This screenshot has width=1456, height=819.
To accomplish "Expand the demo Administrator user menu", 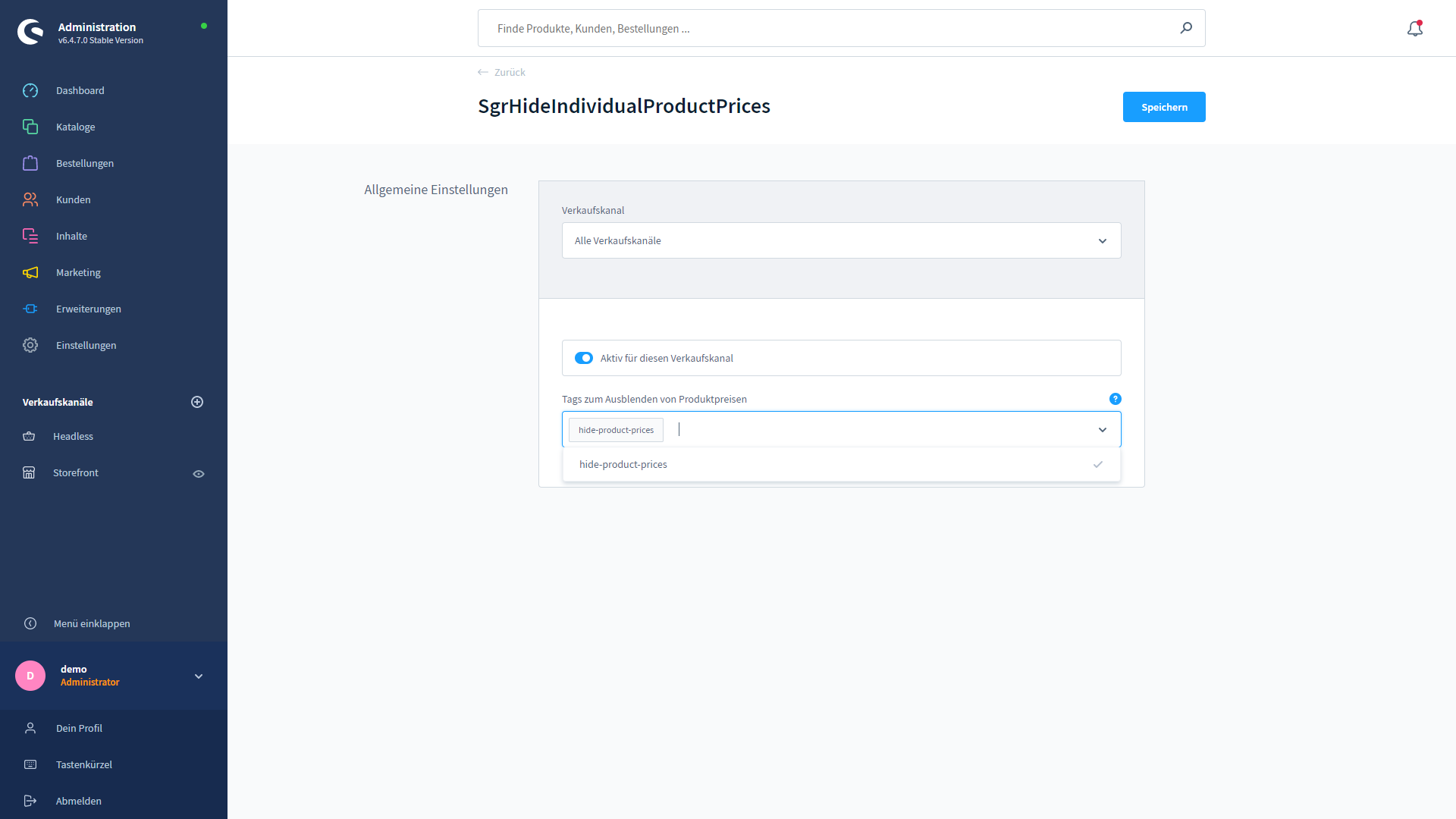I will pyautogui.click(x=198, y=676).
